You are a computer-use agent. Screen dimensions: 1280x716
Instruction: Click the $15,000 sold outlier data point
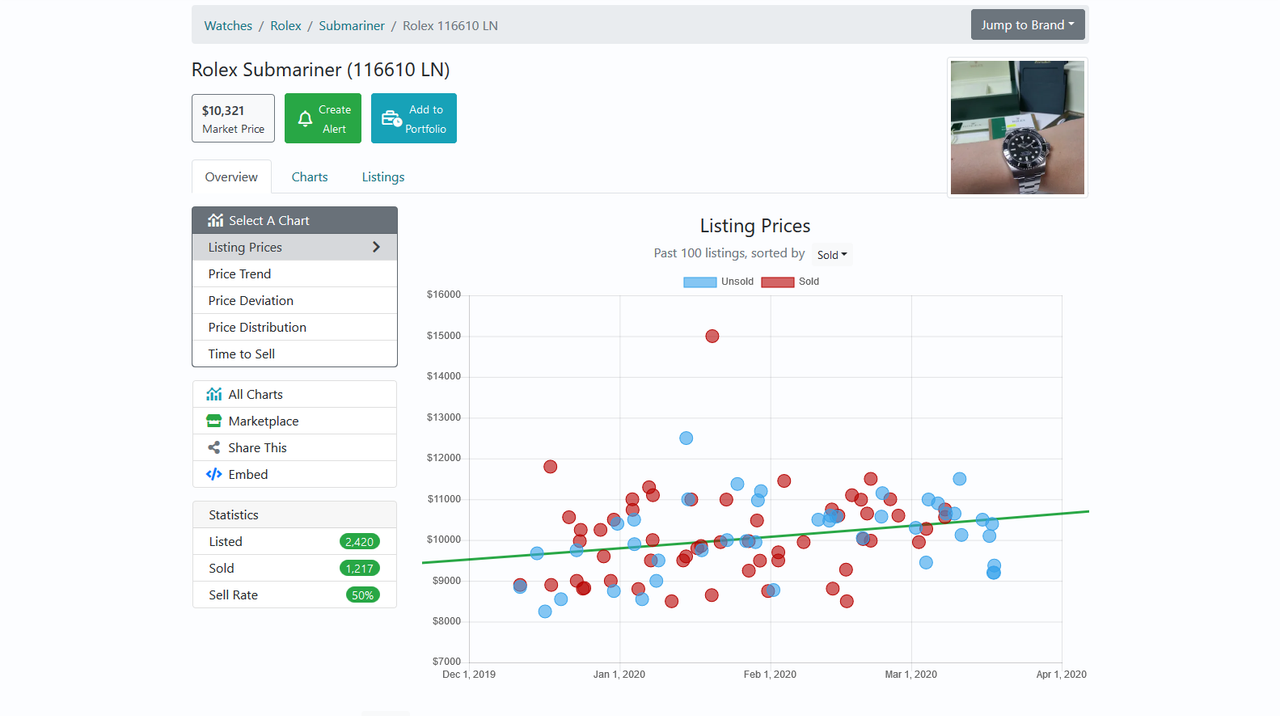712,336
